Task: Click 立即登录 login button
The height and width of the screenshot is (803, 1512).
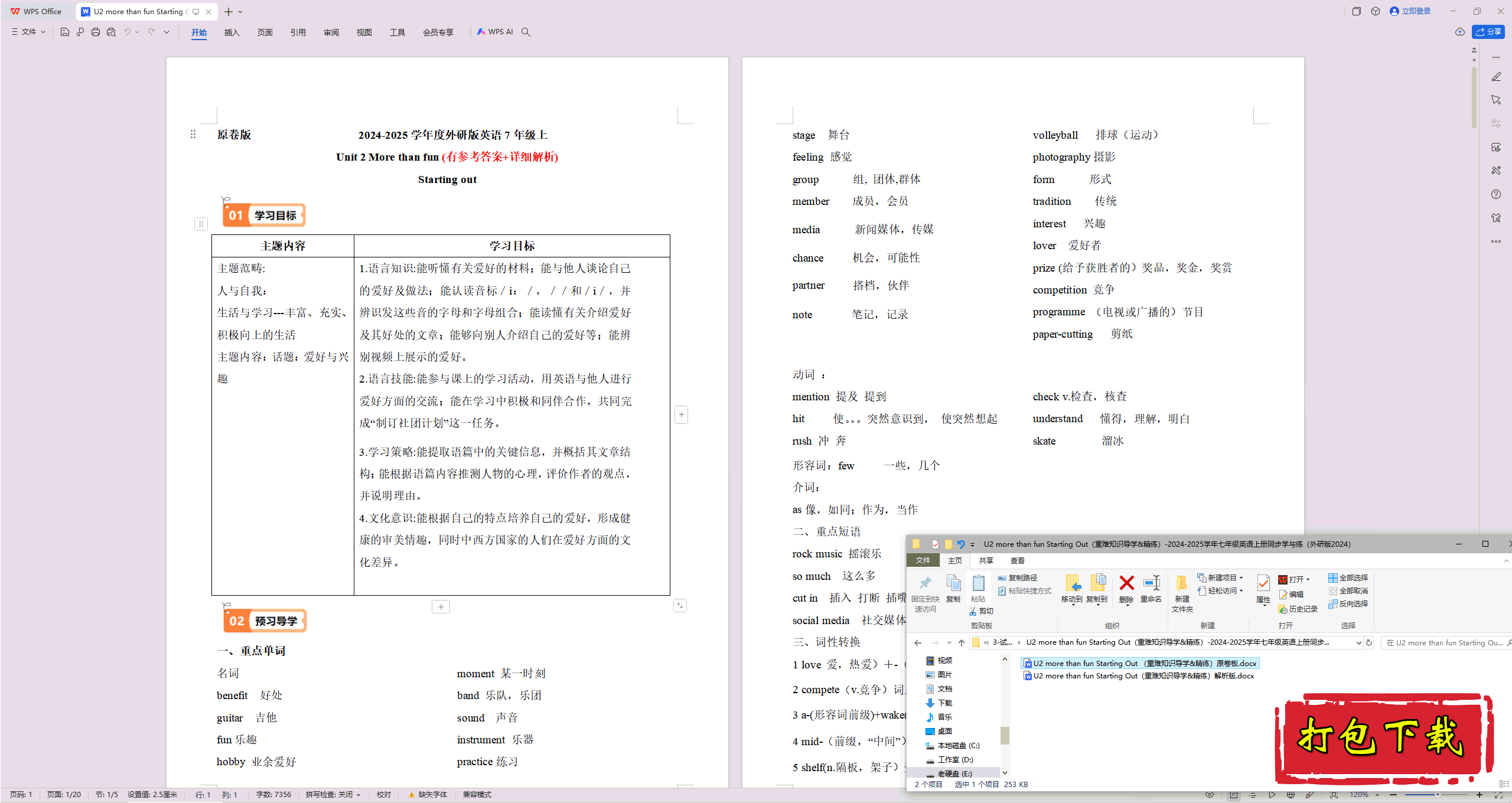Action: [1410, 11]
